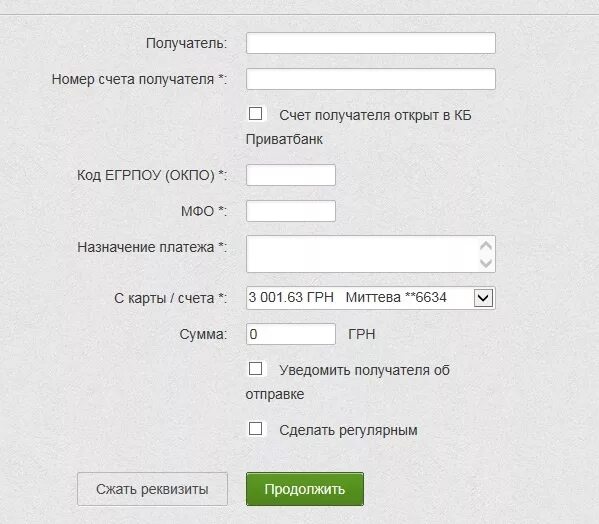The image size is (599, 524).
Task: Click the С карты / счета label
Action: [170, 298]
